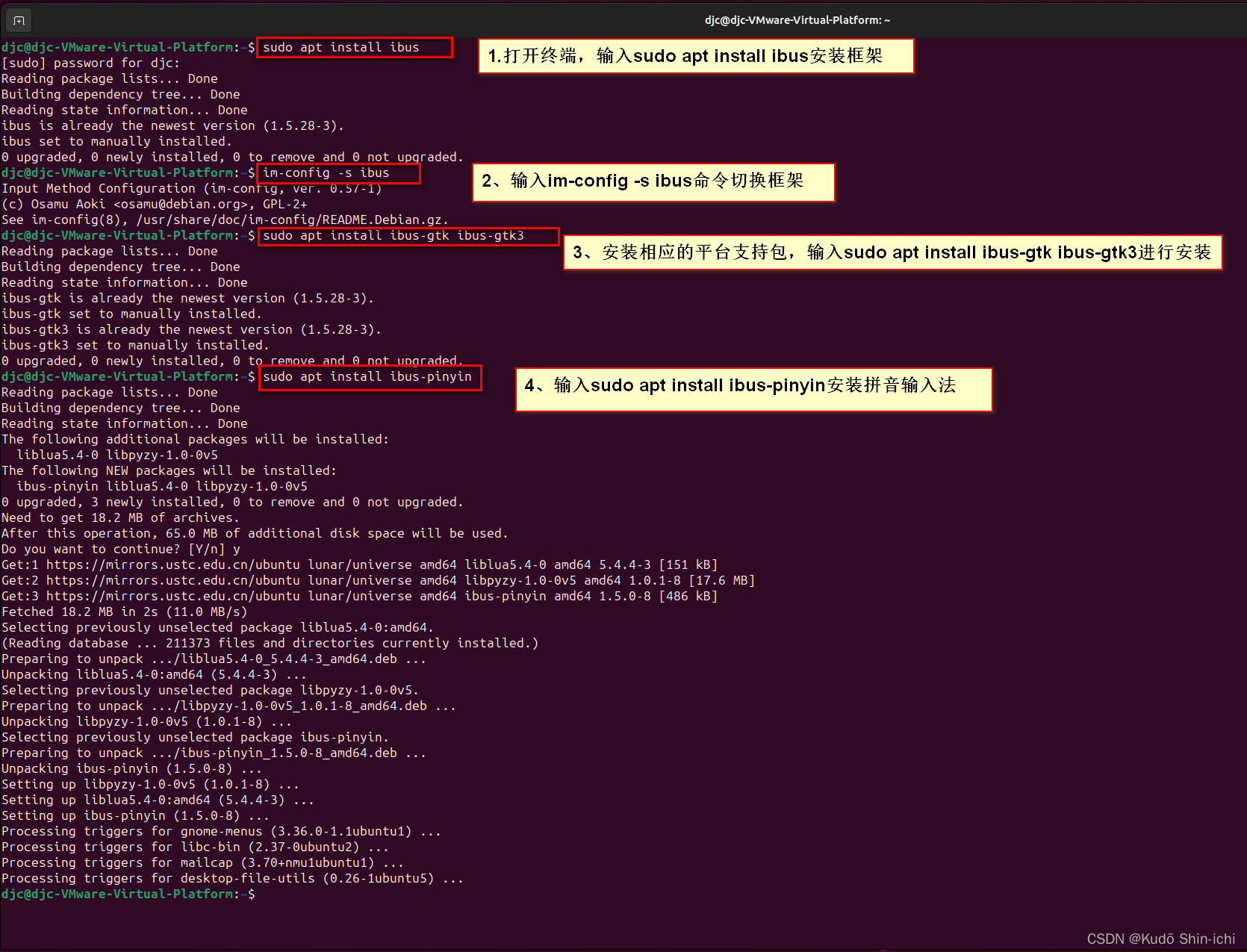Click 'sudo apt install ibus-pinyin' command text
The image size is (1247, 952).
point(367,376)
